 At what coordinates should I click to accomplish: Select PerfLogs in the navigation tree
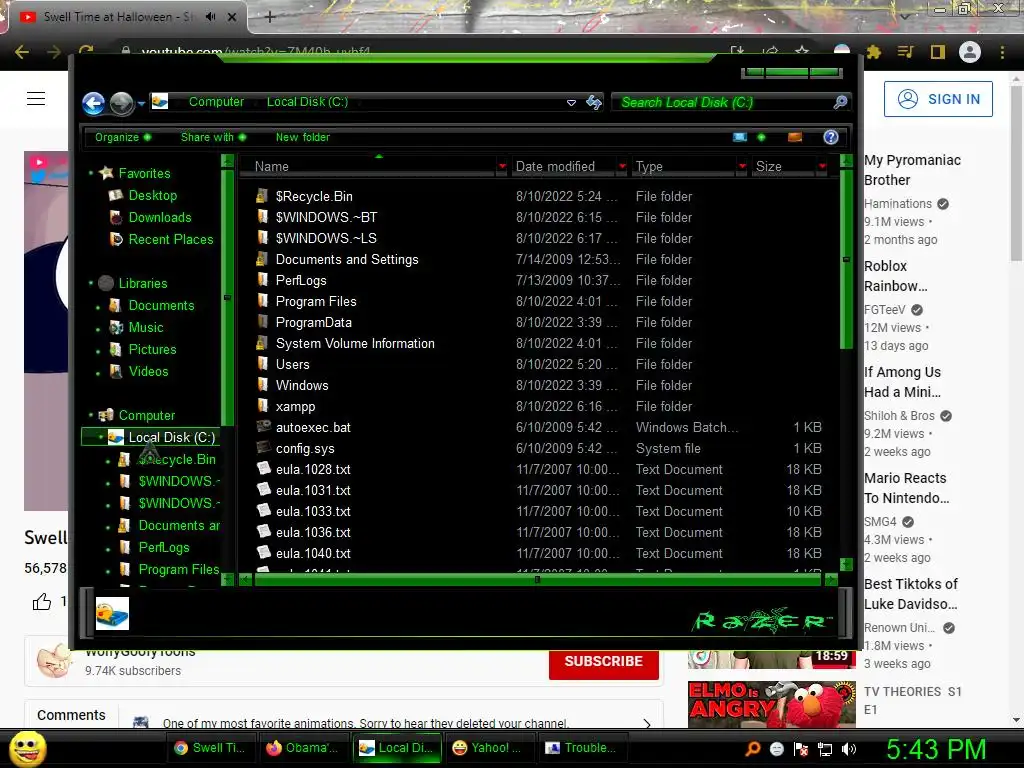click(163, 547)
